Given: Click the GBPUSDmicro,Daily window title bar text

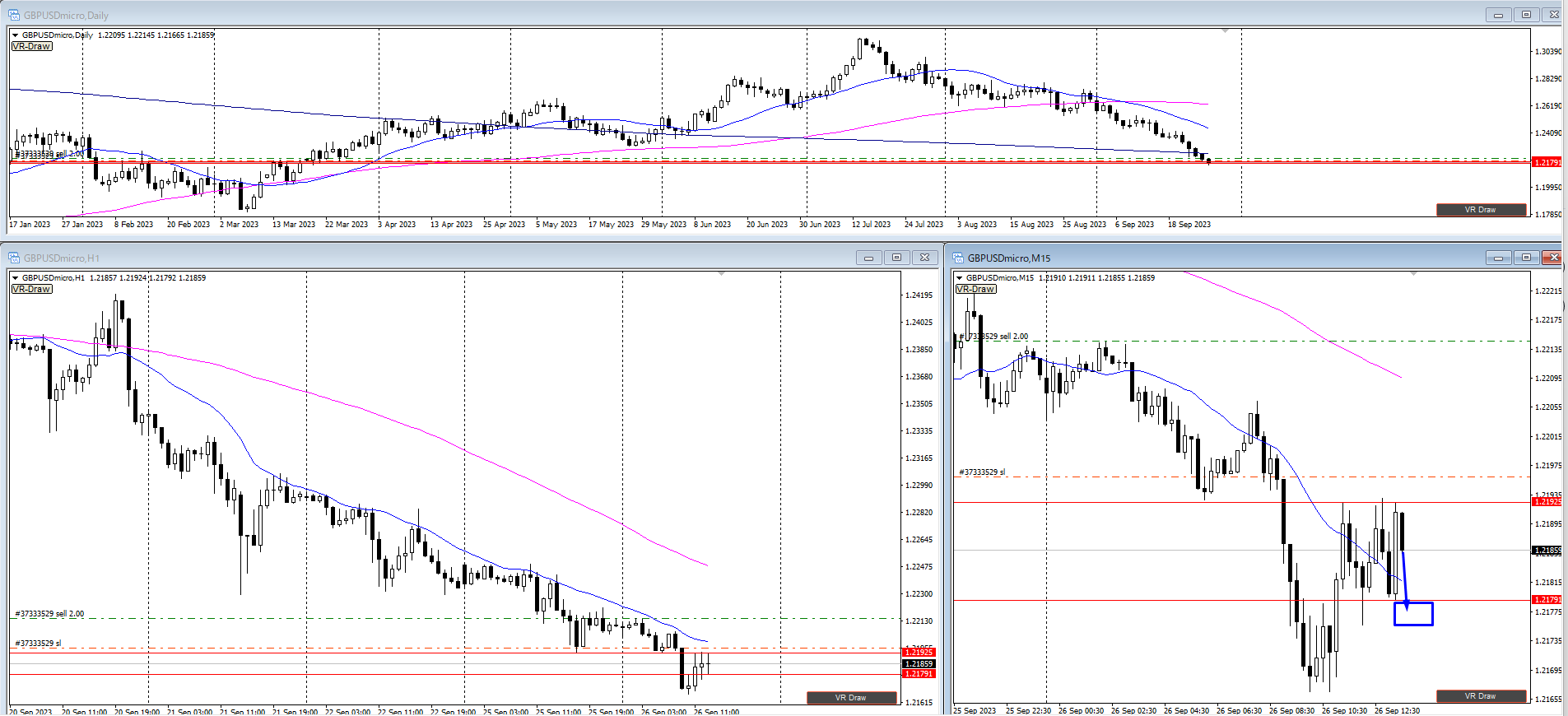Looking at the screenshot, I should (x=66, y=16).
